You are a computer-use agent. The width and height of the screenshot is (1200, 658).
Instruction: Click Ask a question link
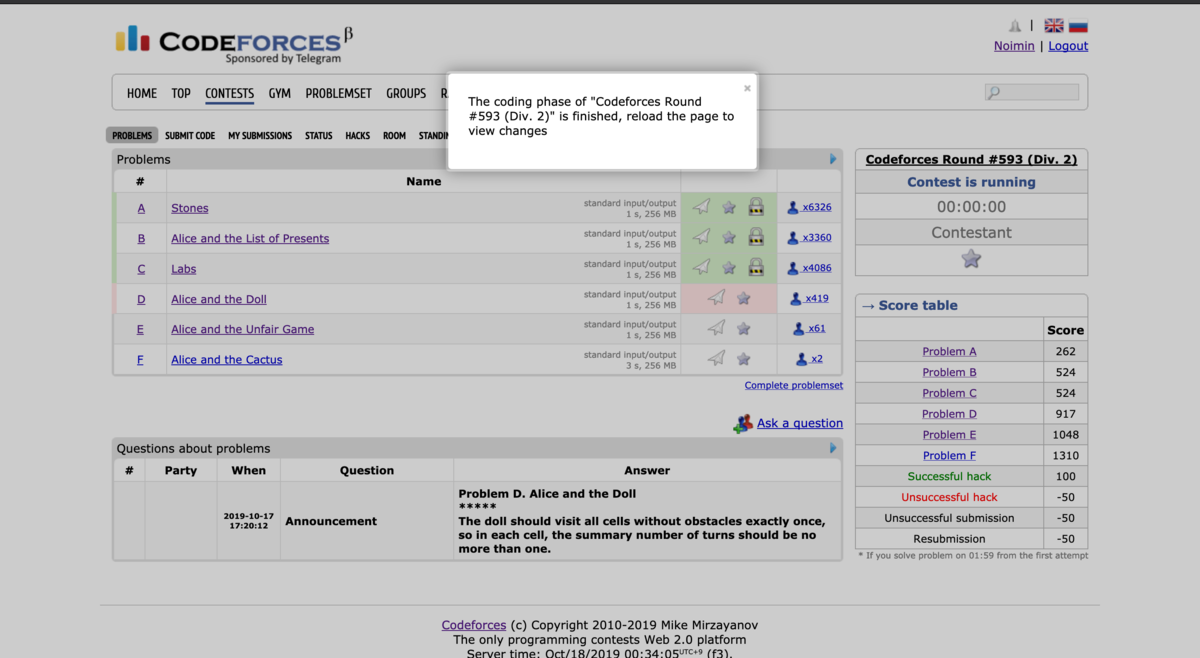800,423
